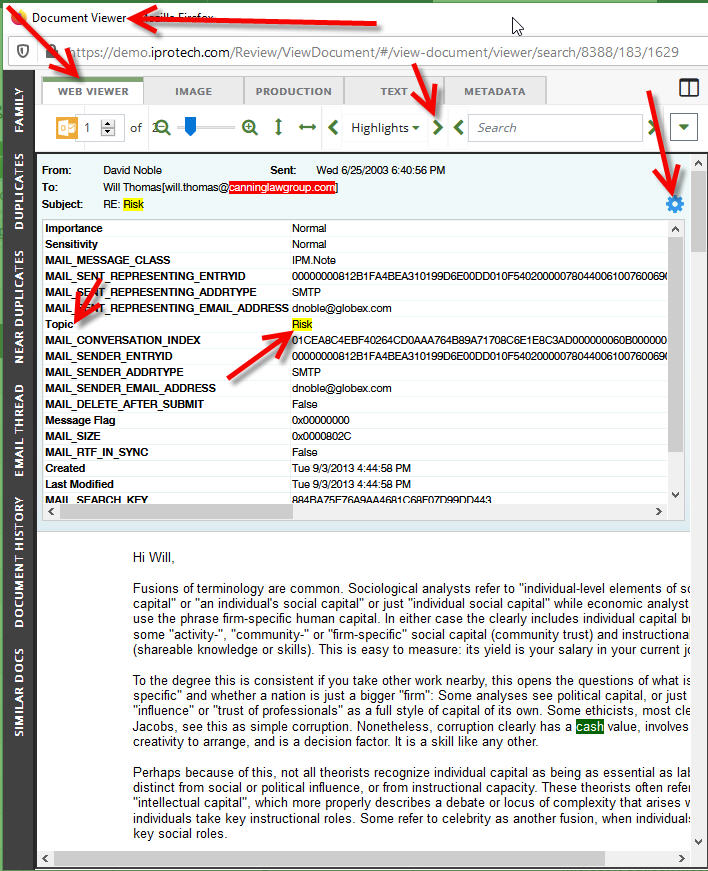The image size is (708, 871).
Task: Click the 'Message Flag' value 0x00000000
Action: (x=320, y=421)
